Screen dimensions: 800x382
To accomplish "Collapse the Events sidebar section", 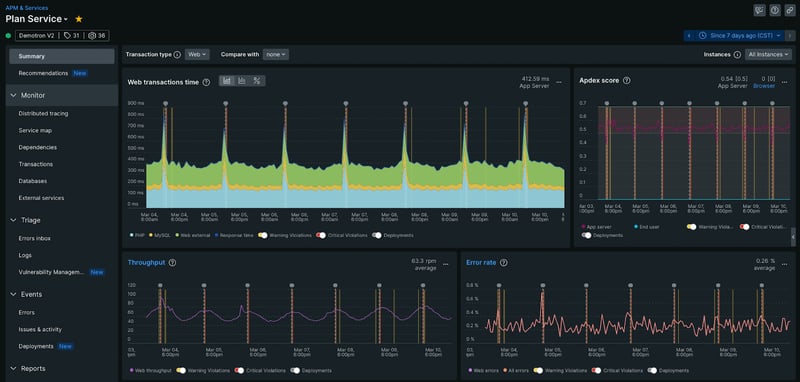I will point(13,294).
